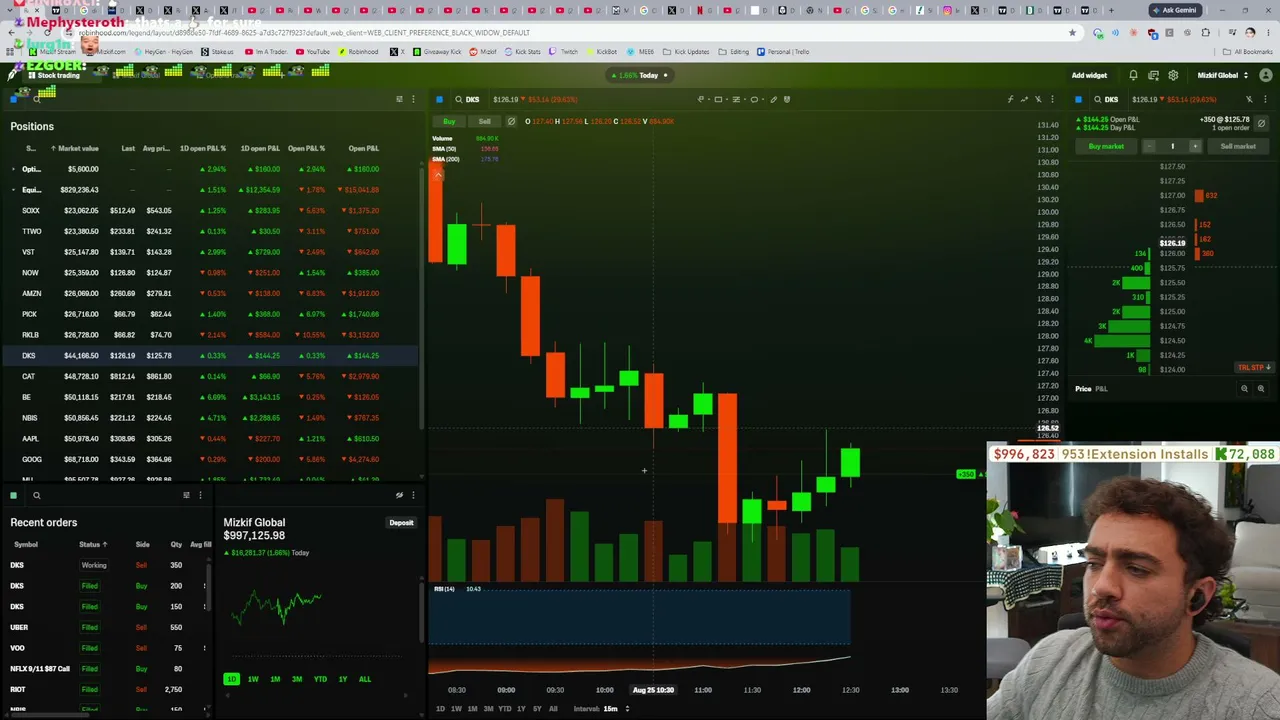
Task: Open the account widget three-dot menu
Action: click(x=413, y=495)
